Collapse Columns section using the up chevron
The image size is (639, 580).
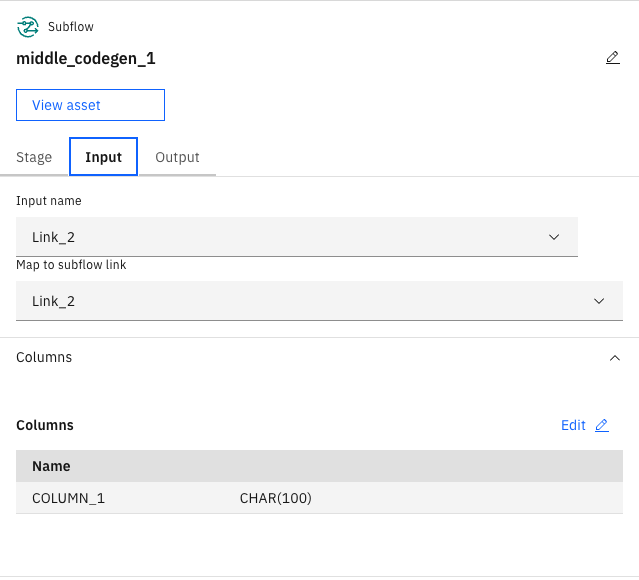[614, 357]
